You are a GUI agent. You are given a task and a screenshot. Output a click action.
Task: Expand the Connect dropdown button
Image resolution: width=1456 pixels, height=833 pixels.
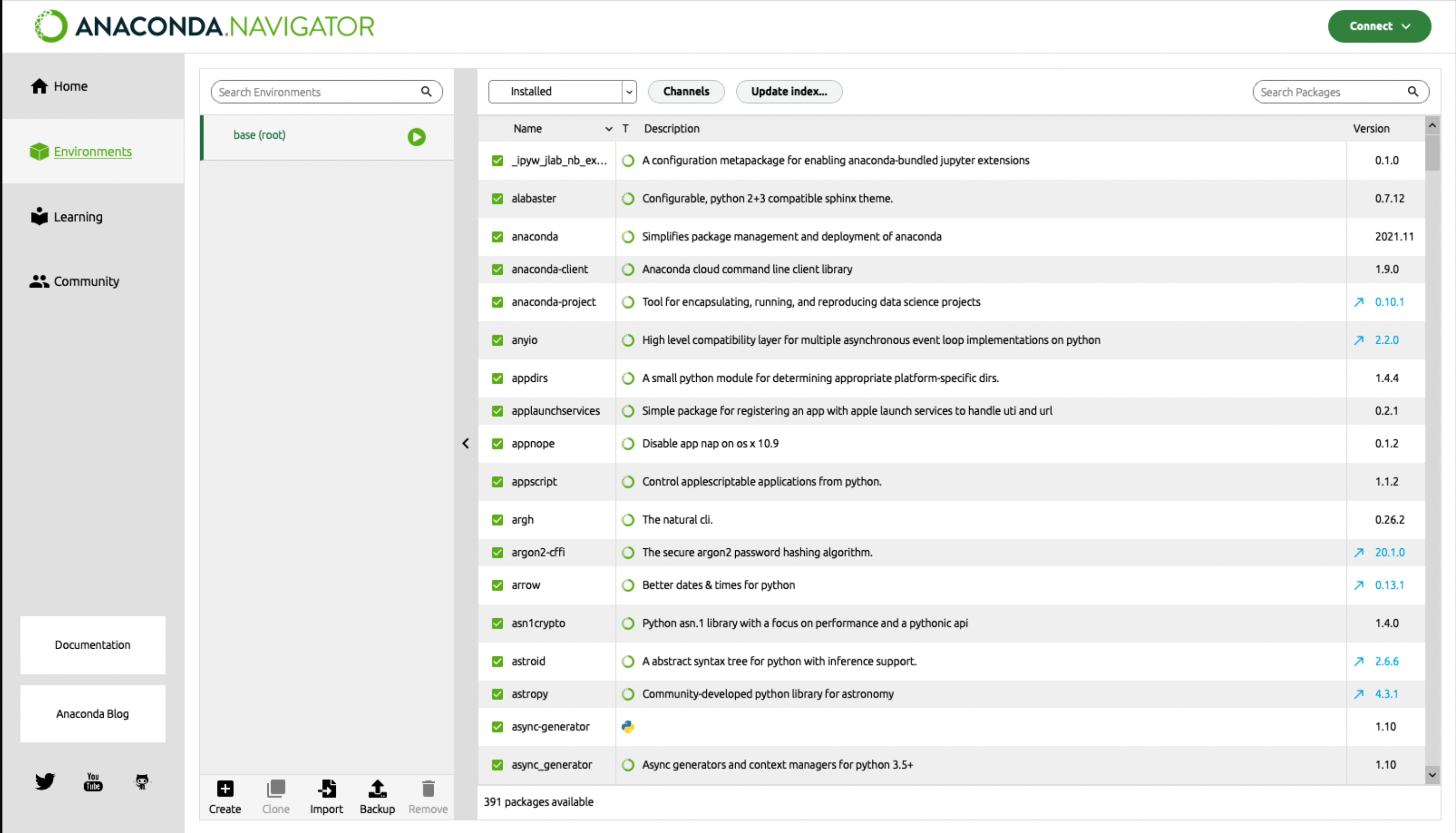(1380, 26)
